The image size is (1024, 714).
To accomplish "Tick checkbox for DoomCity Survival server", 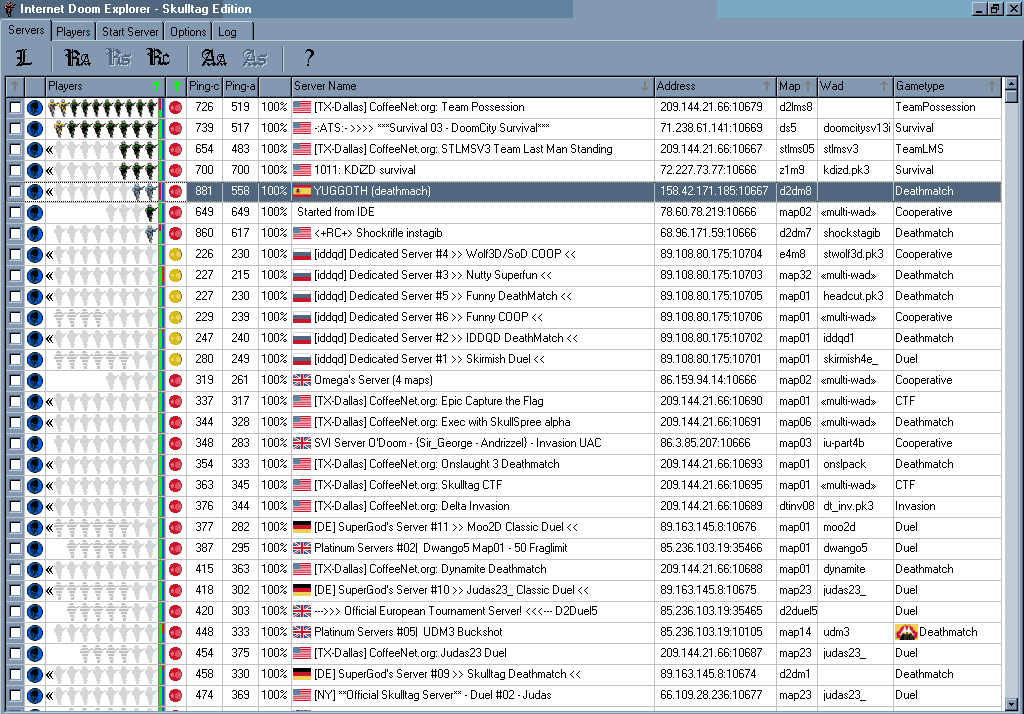I will click(15, 128).
